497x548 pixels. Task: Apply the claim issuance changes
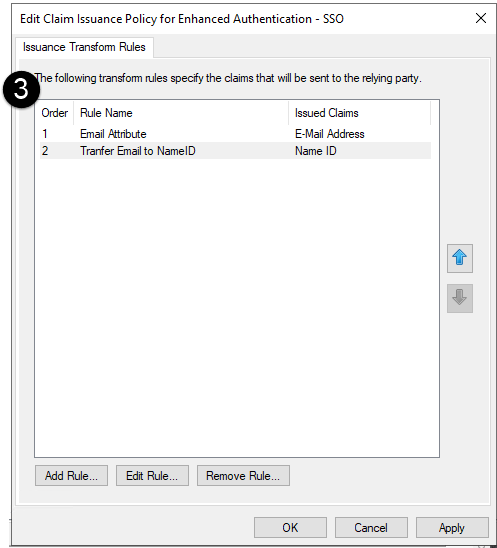click(x=452, y=527)
